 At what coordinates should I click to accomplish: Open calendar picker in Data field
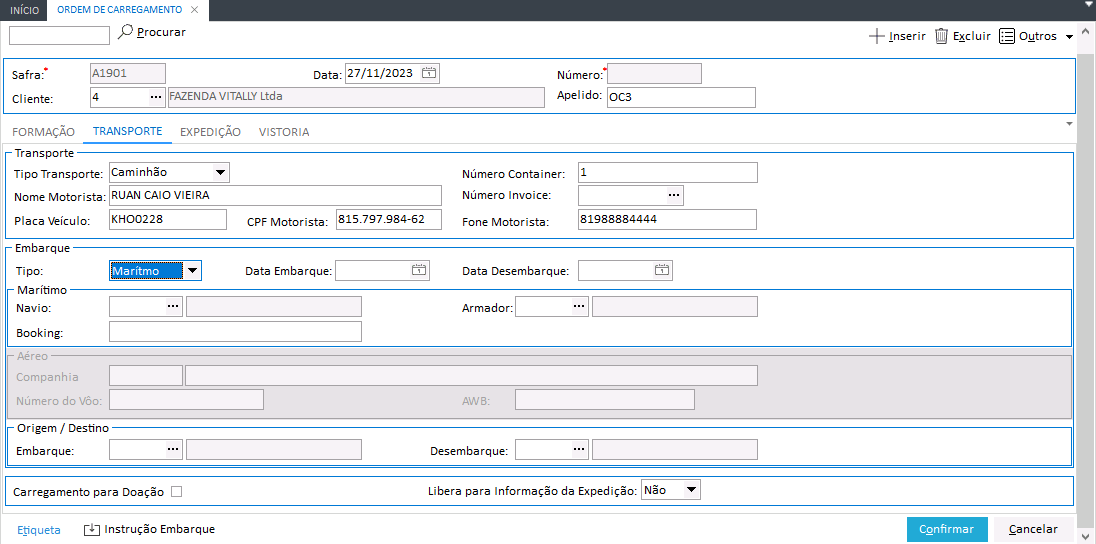(428, 73)
